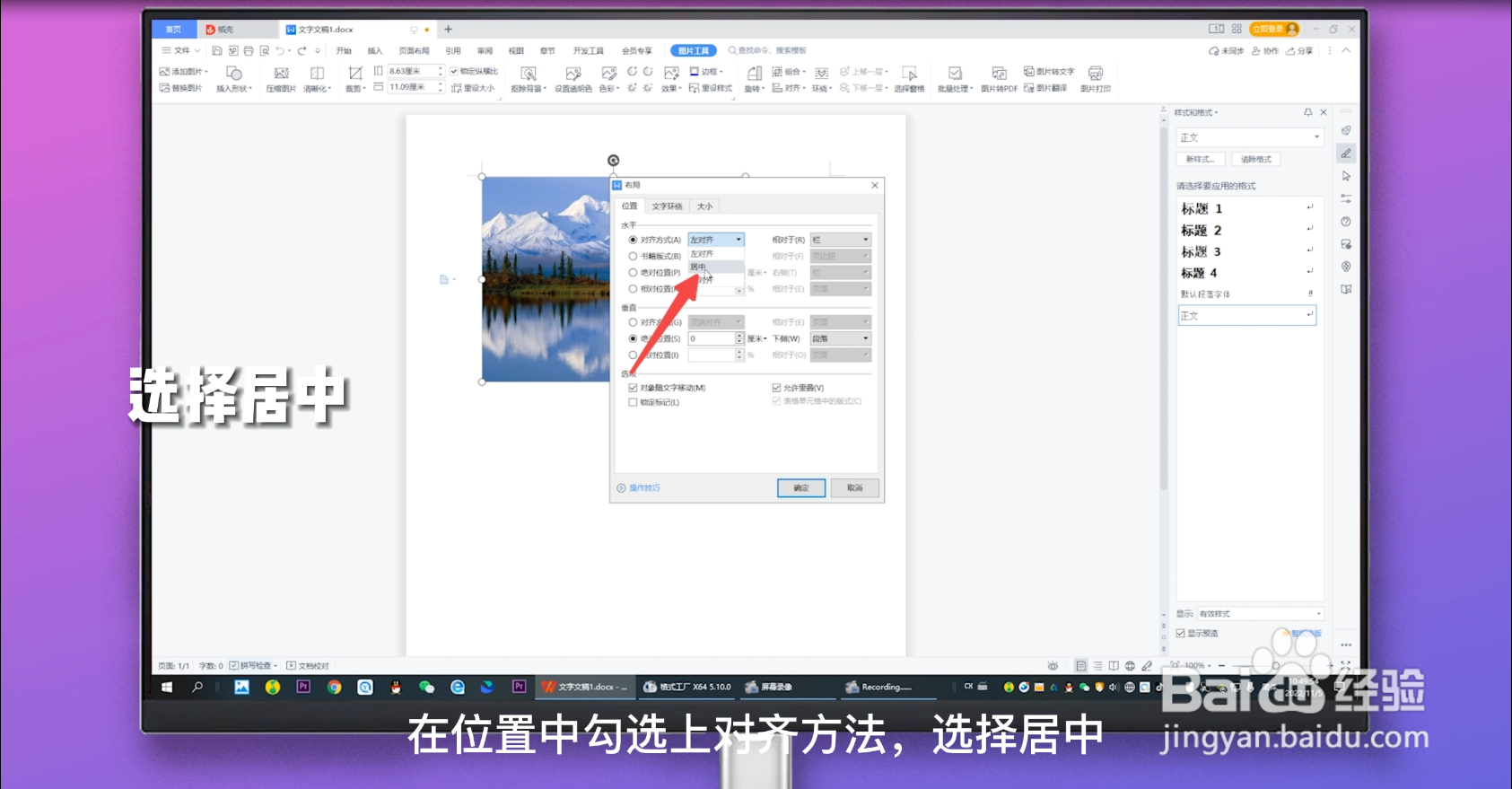Click the 新样式... button
The width and height of the screenshot is (1512, 789).
tap(1201, 159)
